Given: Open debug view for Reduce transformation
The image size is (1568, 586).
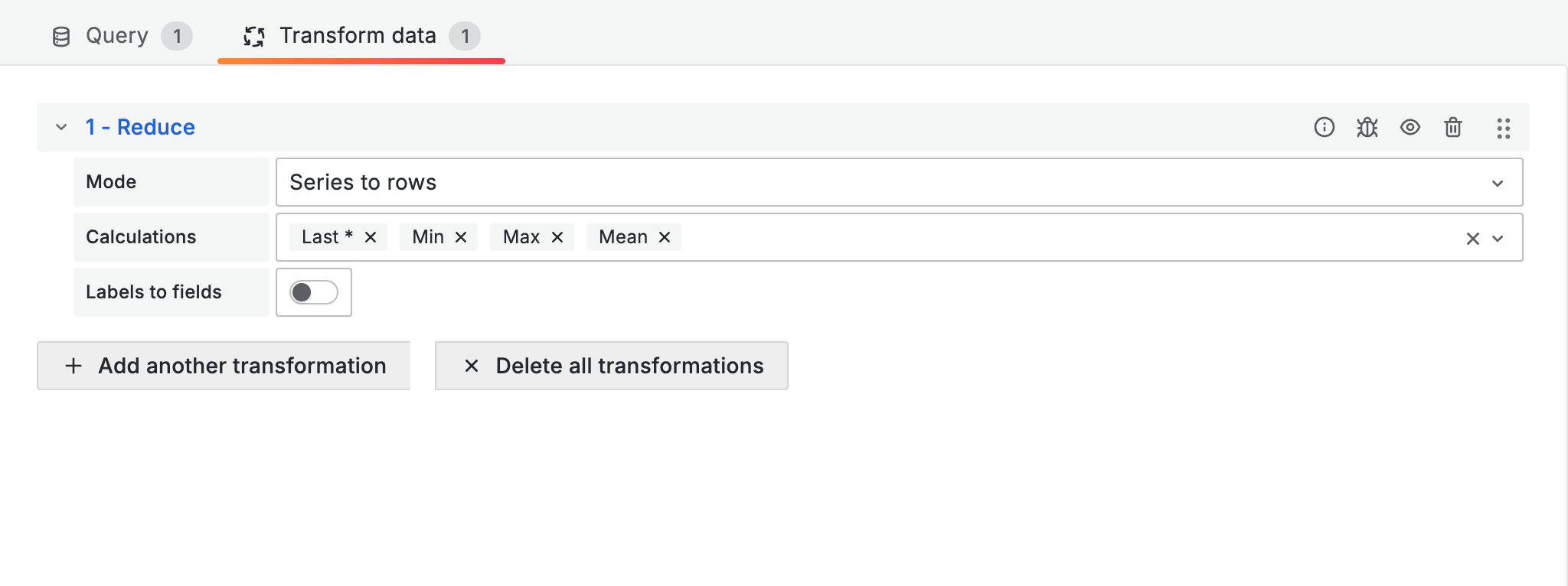Looking at the screenshot, I should (x=1367, y=127).
